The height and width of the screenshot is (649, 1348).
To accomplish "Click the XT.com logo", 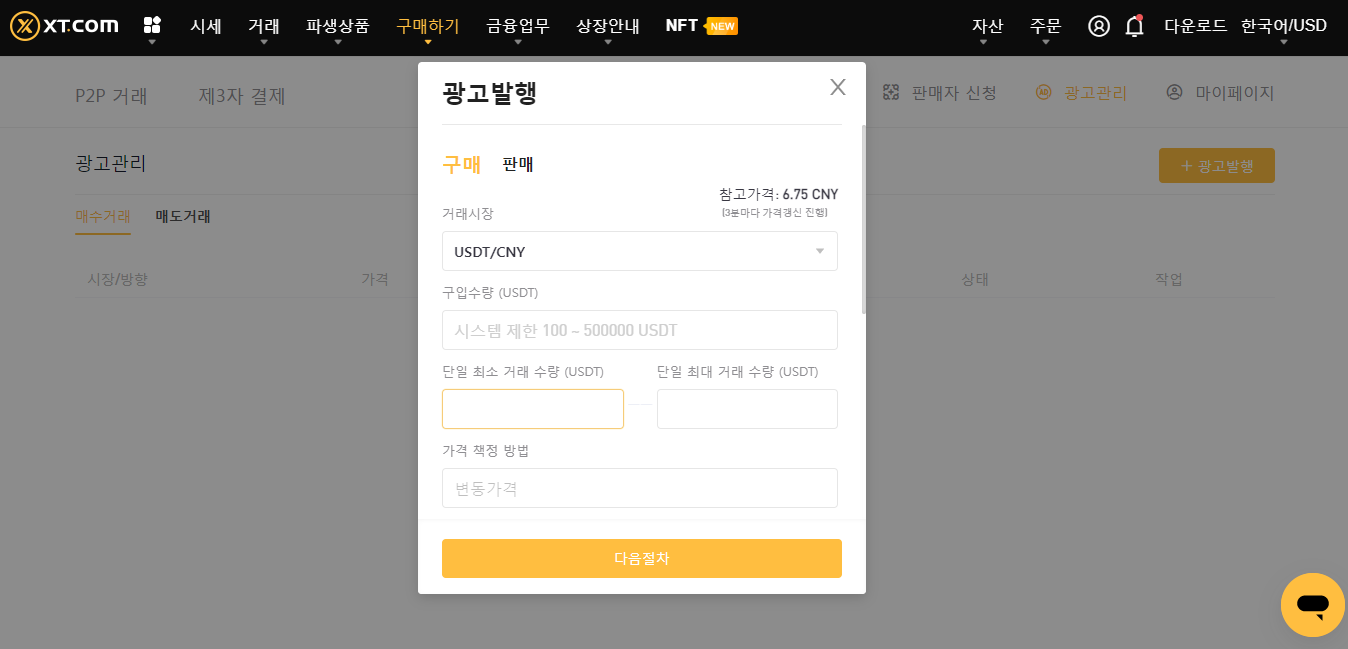I will coord(64,26).
